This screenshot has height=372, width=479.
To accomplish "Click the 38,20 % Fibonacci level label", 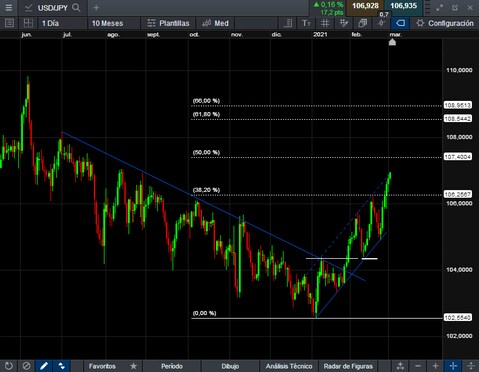I will 206,190.
